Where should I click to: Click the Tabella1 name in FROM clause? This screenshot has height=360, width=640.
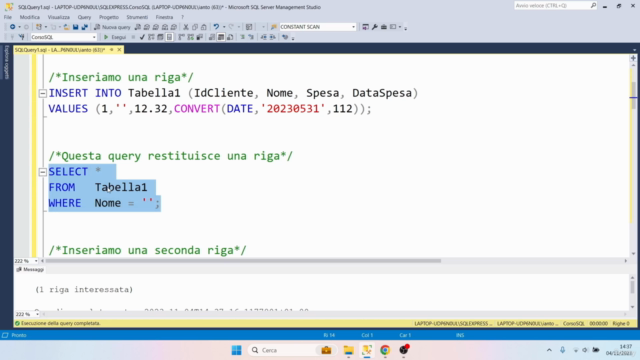(121, 187)
